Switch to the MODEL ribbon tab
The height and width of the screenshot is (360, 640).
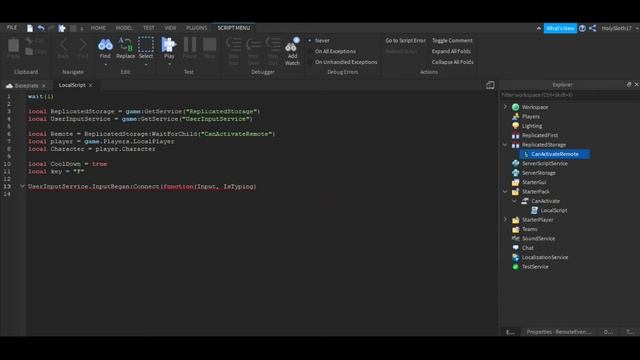pyautogui.click(x=124, y=28)
